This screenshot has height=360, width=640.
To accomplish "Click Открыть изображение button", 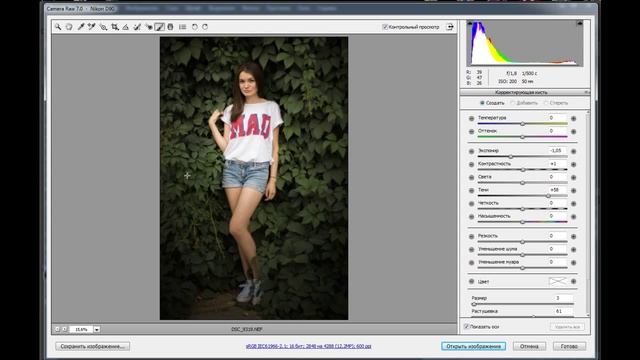I will tap(473, 346).
